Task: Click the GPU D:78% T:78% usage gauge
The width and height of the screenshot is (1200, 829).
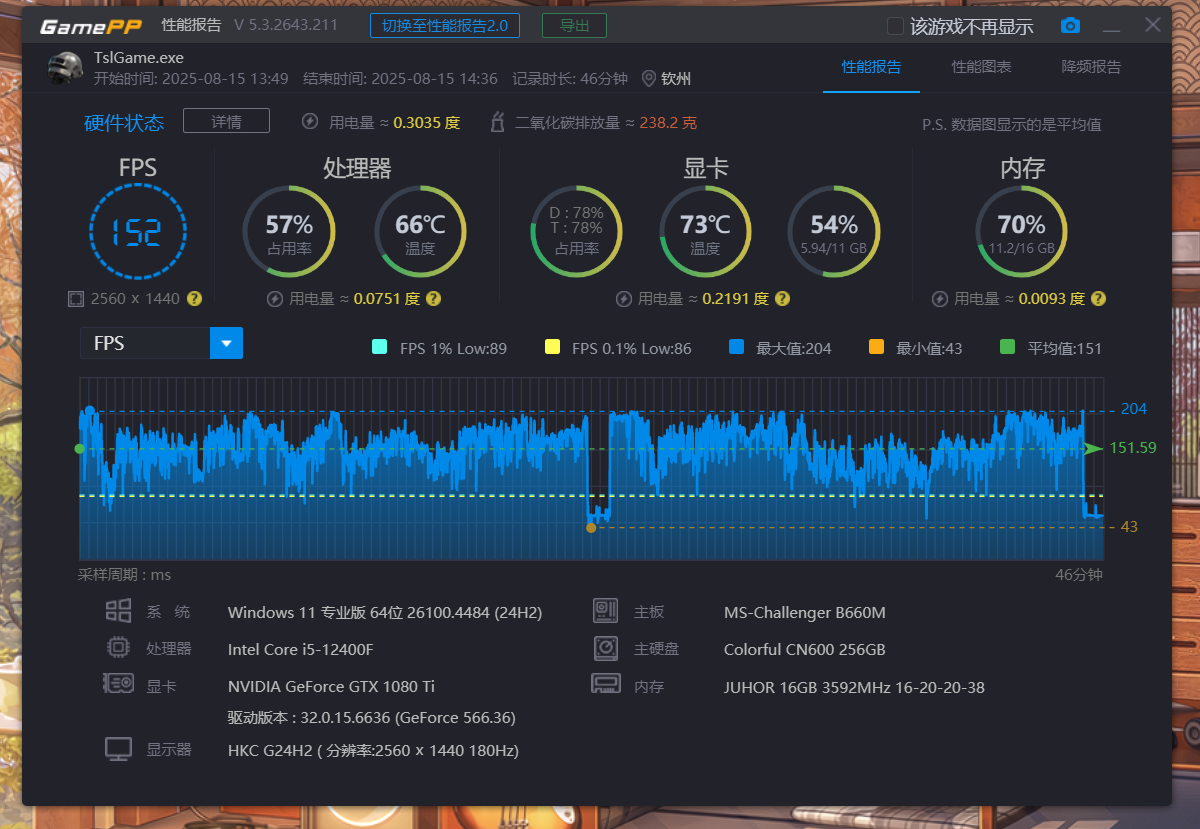Action: pyautogui.click(x=576, y=232)
